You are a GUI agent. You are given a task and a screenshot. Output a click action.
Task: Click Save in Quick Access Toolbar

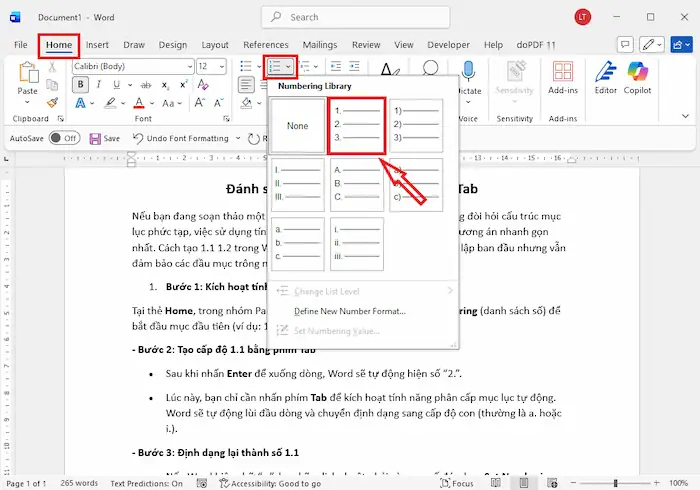tap(104, 138)
